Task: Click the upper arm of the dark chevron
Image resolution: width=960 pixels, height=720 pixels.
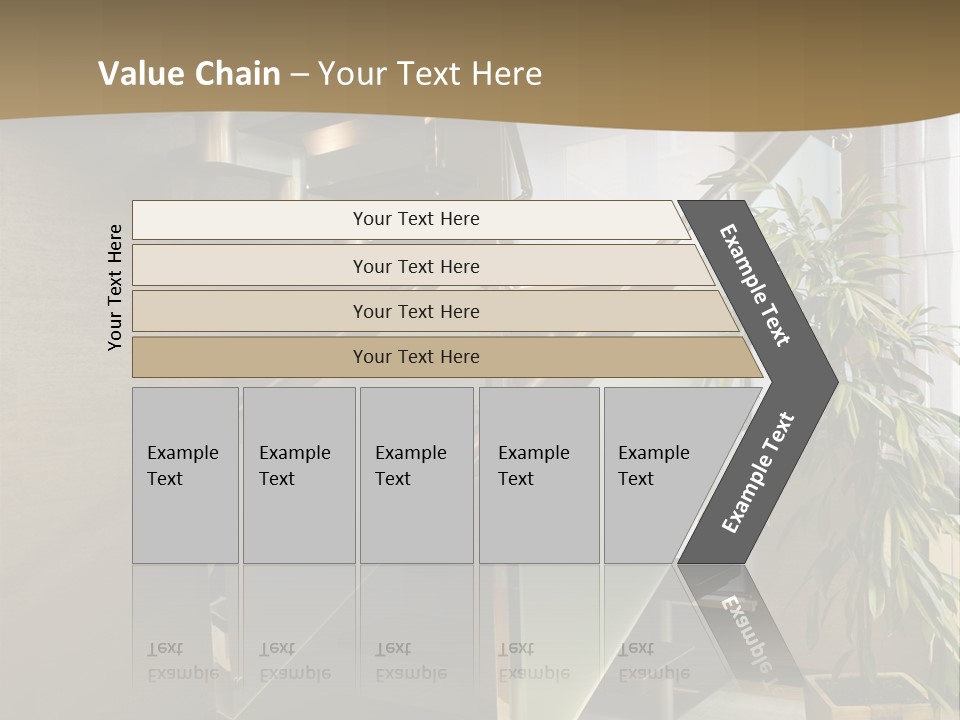Action: 756,287
